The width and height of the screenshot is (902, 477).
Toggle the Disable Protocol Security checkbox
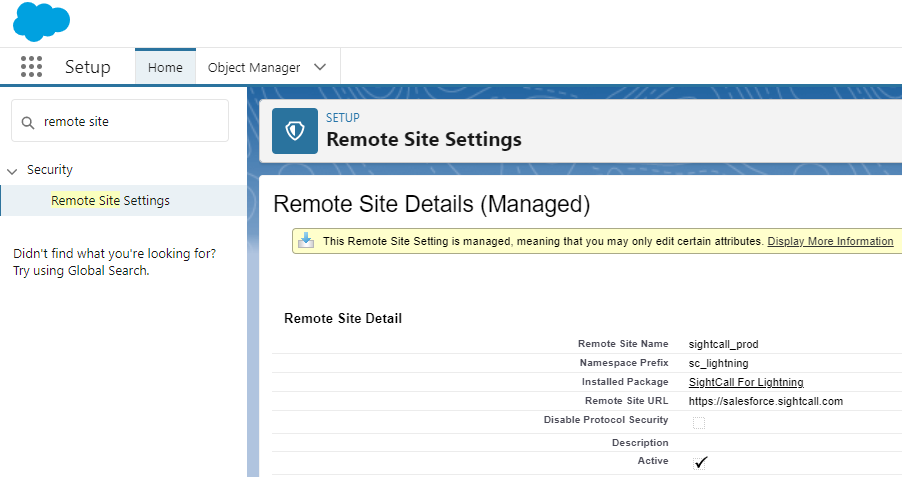pos(699,423)
